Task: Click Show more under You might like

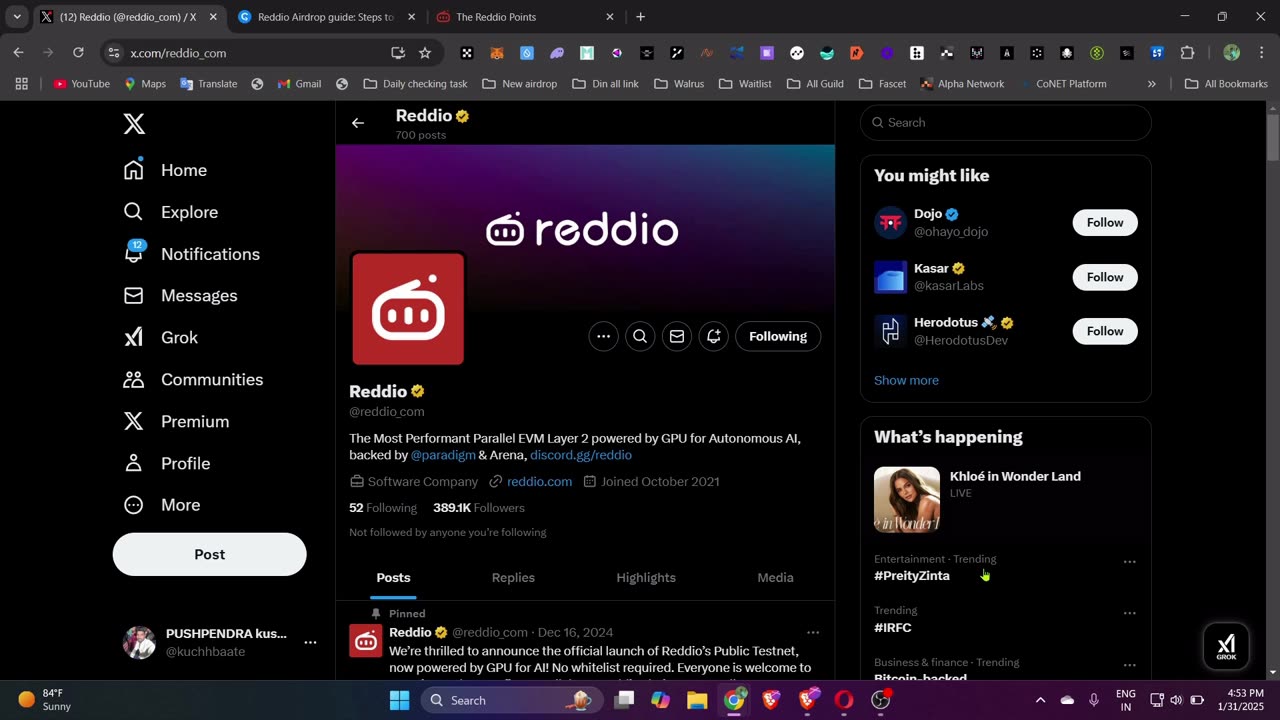Action: pyautogui.click(x=906, y=380)
